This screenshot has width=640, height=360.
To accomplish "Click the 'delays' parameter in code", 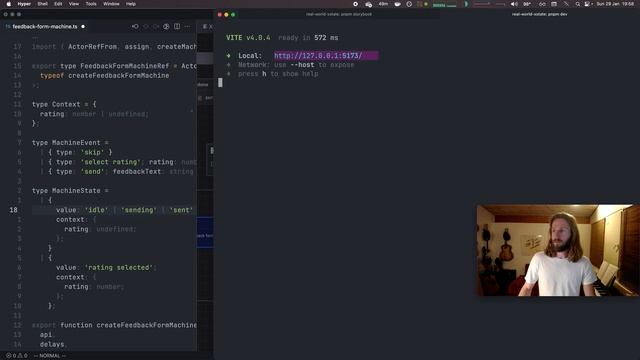I will coord(52,344).
